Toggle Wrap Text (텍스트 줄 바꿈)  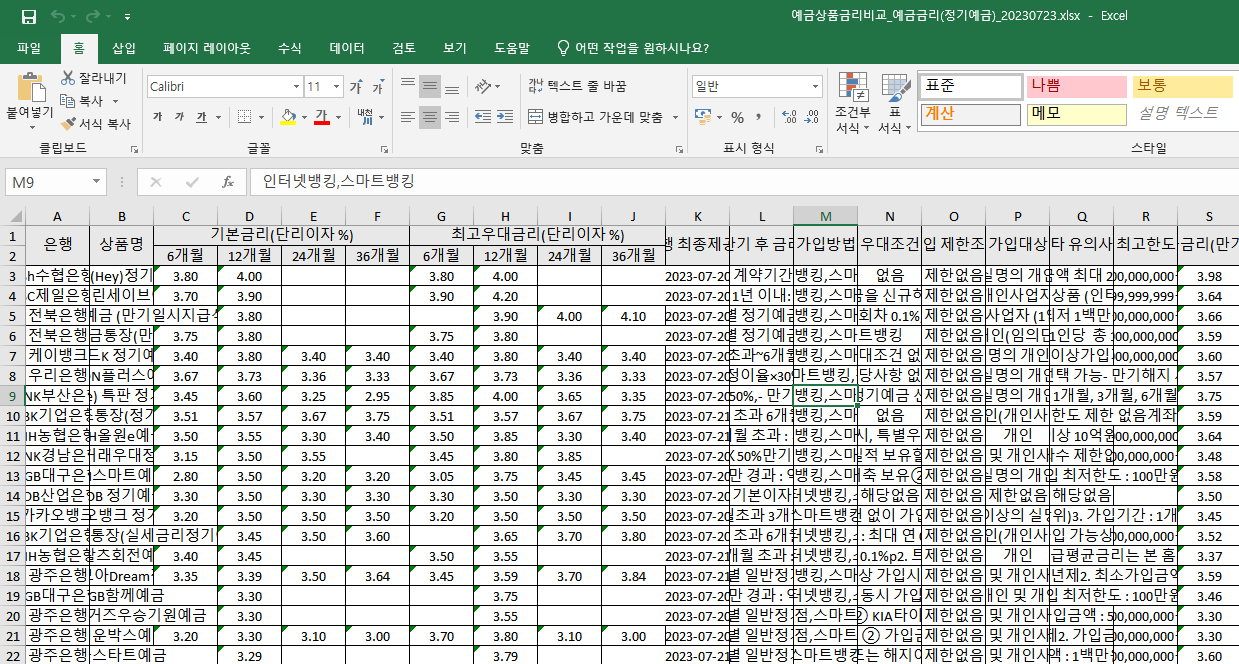click(x=577, y=86)
